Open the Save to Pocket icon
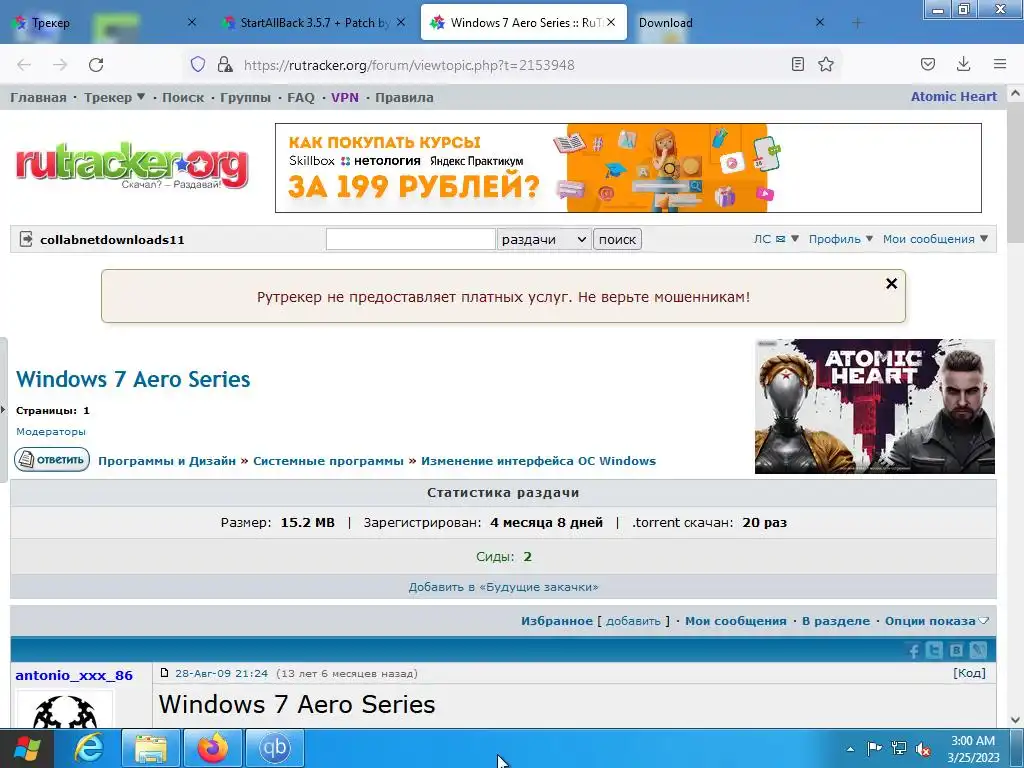Screen dimensions: 1024x768 tap(927, 64)
